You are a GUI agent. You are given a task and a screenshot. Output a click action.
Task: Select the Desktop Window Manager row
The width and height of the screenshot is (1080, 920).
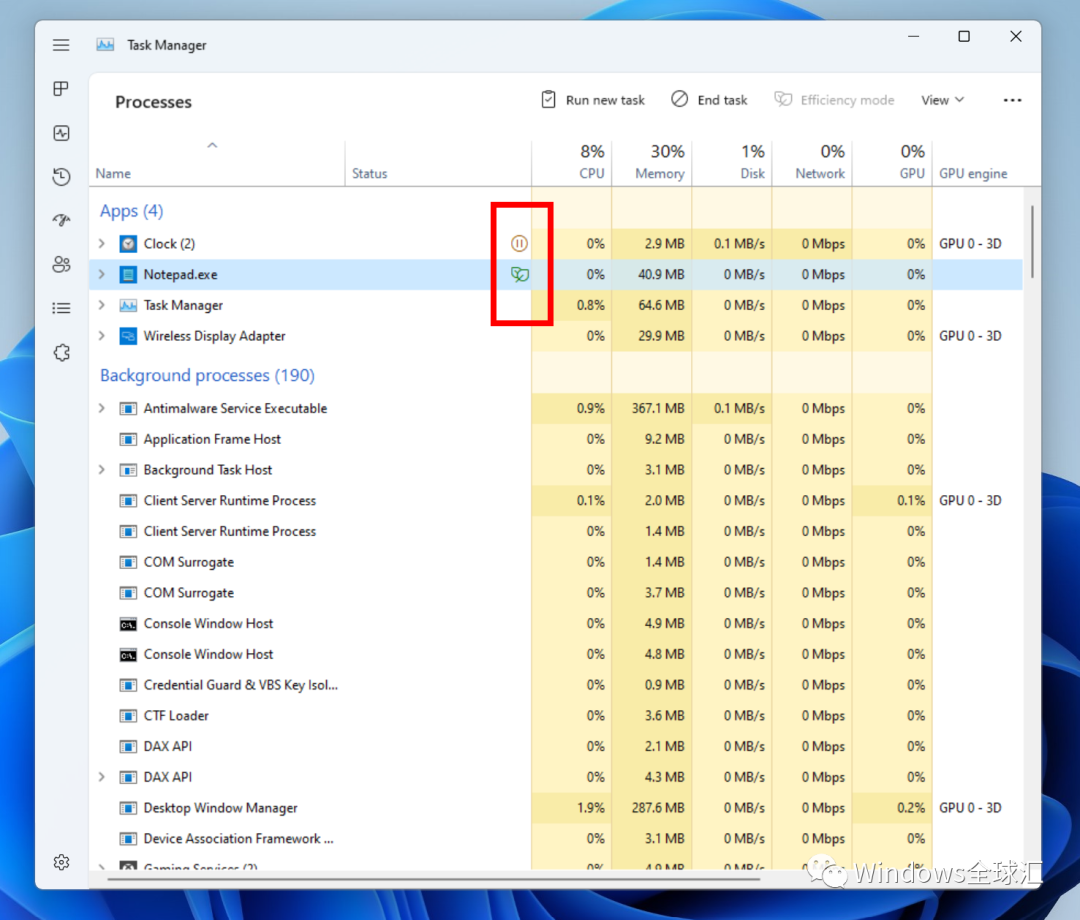(556, 808)
